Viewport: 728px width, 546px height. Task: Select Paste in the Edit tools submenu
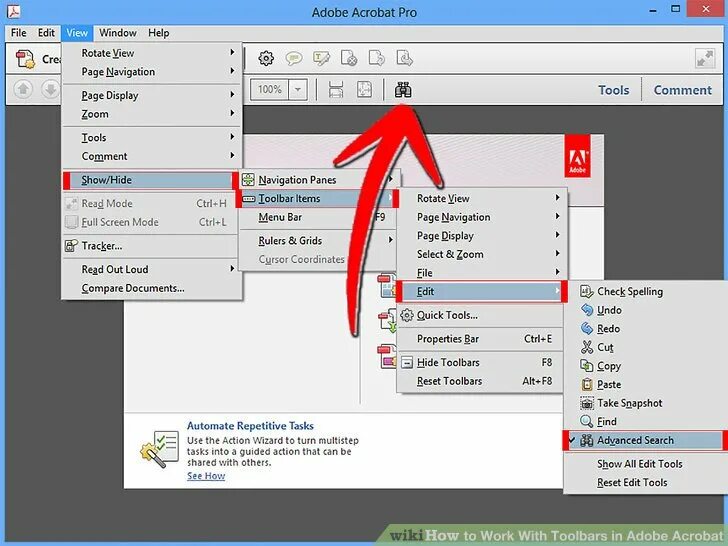(x=643, y=384)
